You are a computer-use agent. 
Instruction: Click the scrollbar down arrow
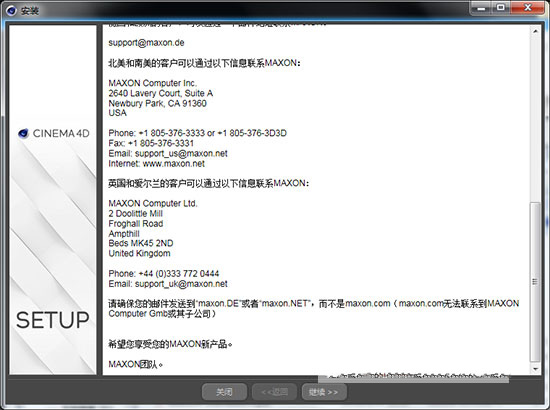click(x=535, y=369)
